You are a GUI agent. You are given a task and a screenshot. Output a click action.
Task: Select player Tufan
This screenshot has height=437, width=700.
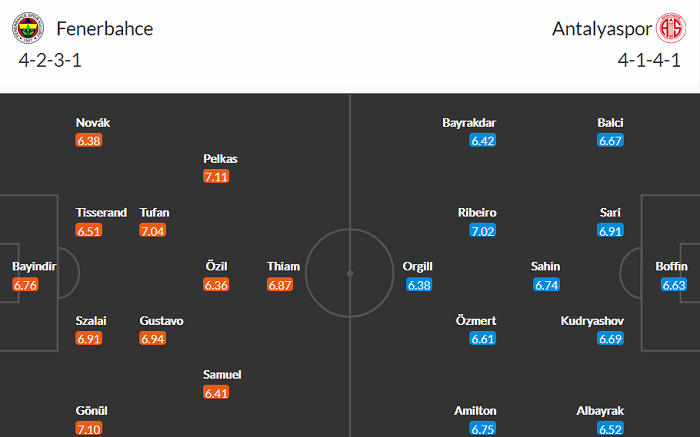click(x=155, y=213)
